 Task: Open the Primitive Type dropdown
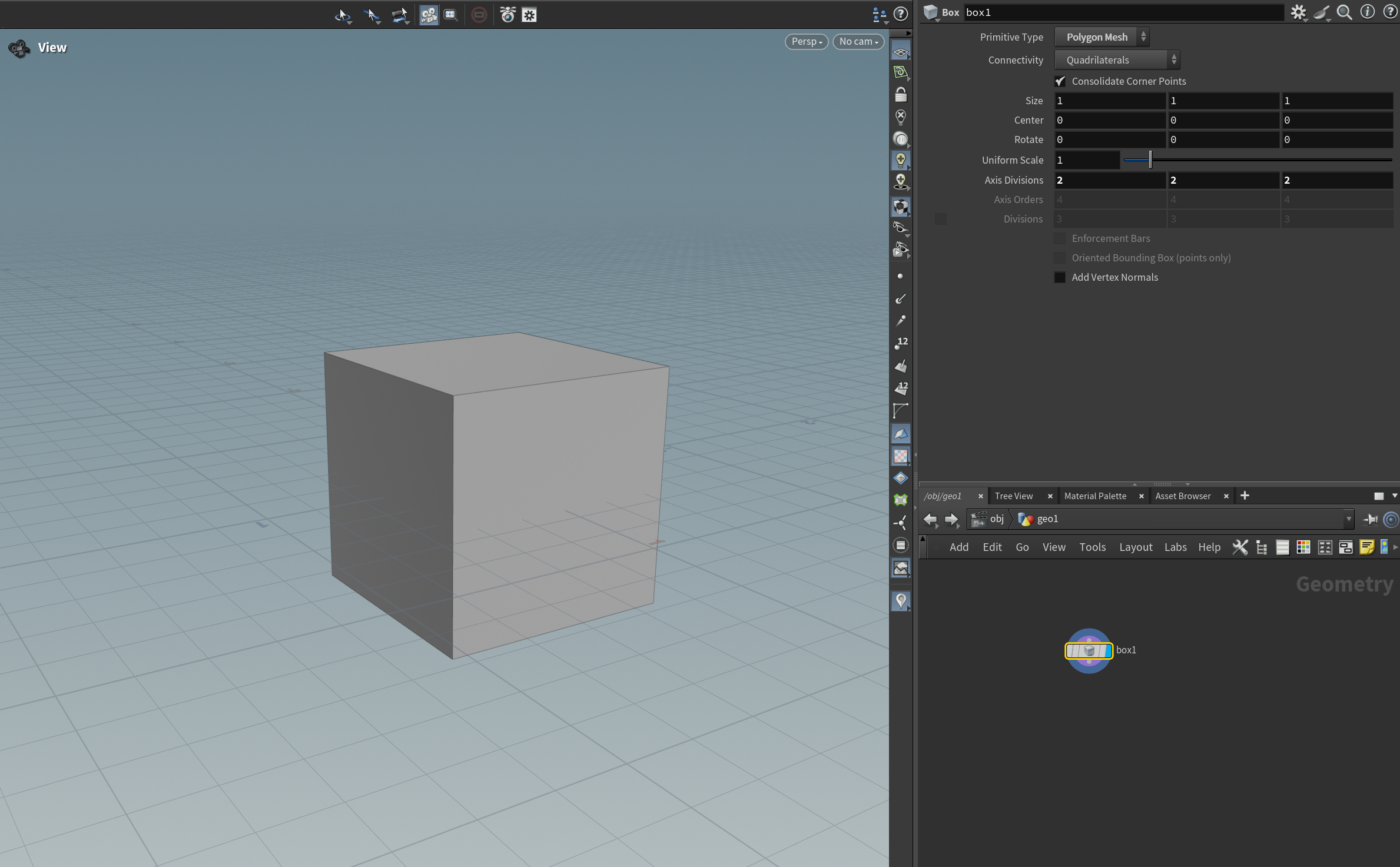(1101, 37)
